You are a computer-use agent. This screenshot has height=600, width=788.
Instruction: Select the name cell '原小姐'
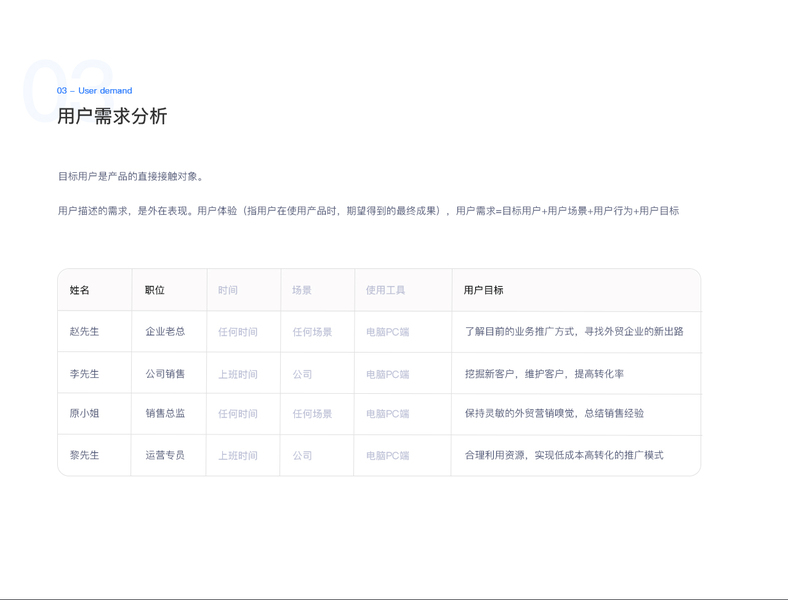click(x=84, y=414)
